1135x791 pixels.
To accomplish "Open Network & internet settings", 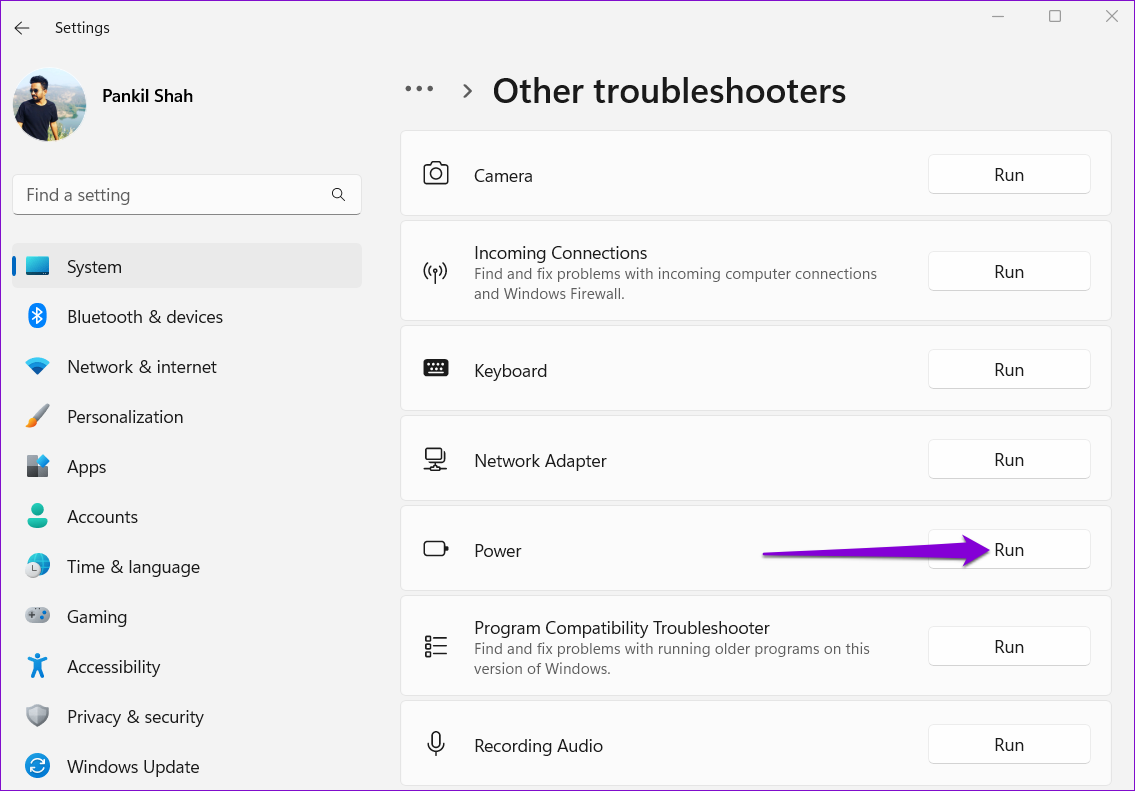I will point(141,367).
